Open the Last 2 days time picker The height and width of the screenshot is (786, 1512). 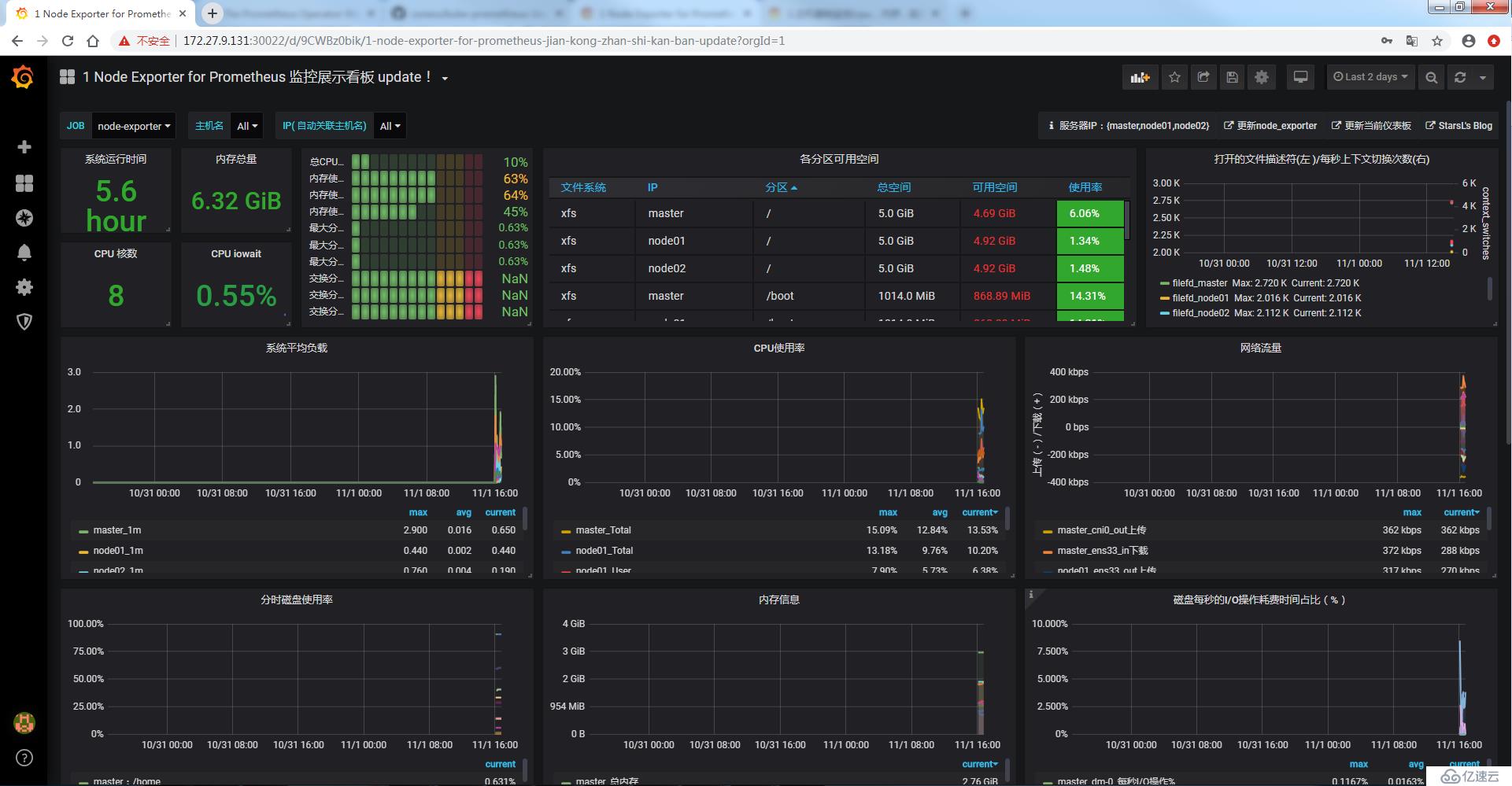(1370, 77)
